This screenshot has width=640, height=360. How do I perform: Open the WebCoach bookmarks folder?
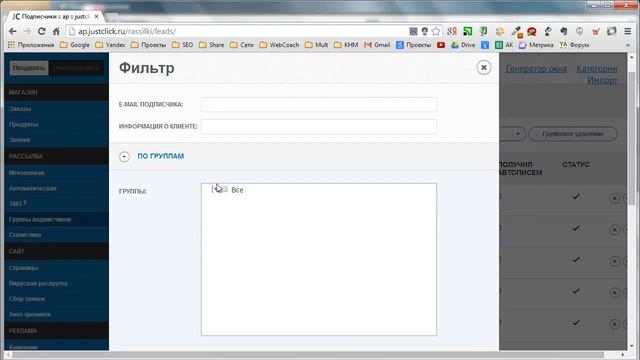point(279,45)
